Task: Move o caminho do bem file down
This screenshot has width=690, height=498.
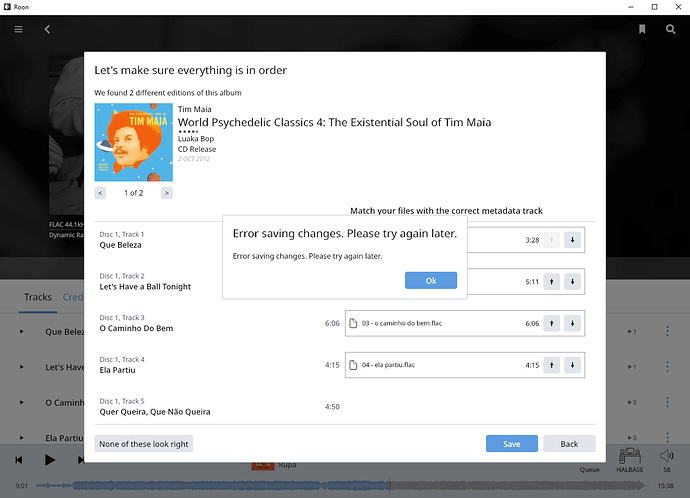Action: pos(572,323)
